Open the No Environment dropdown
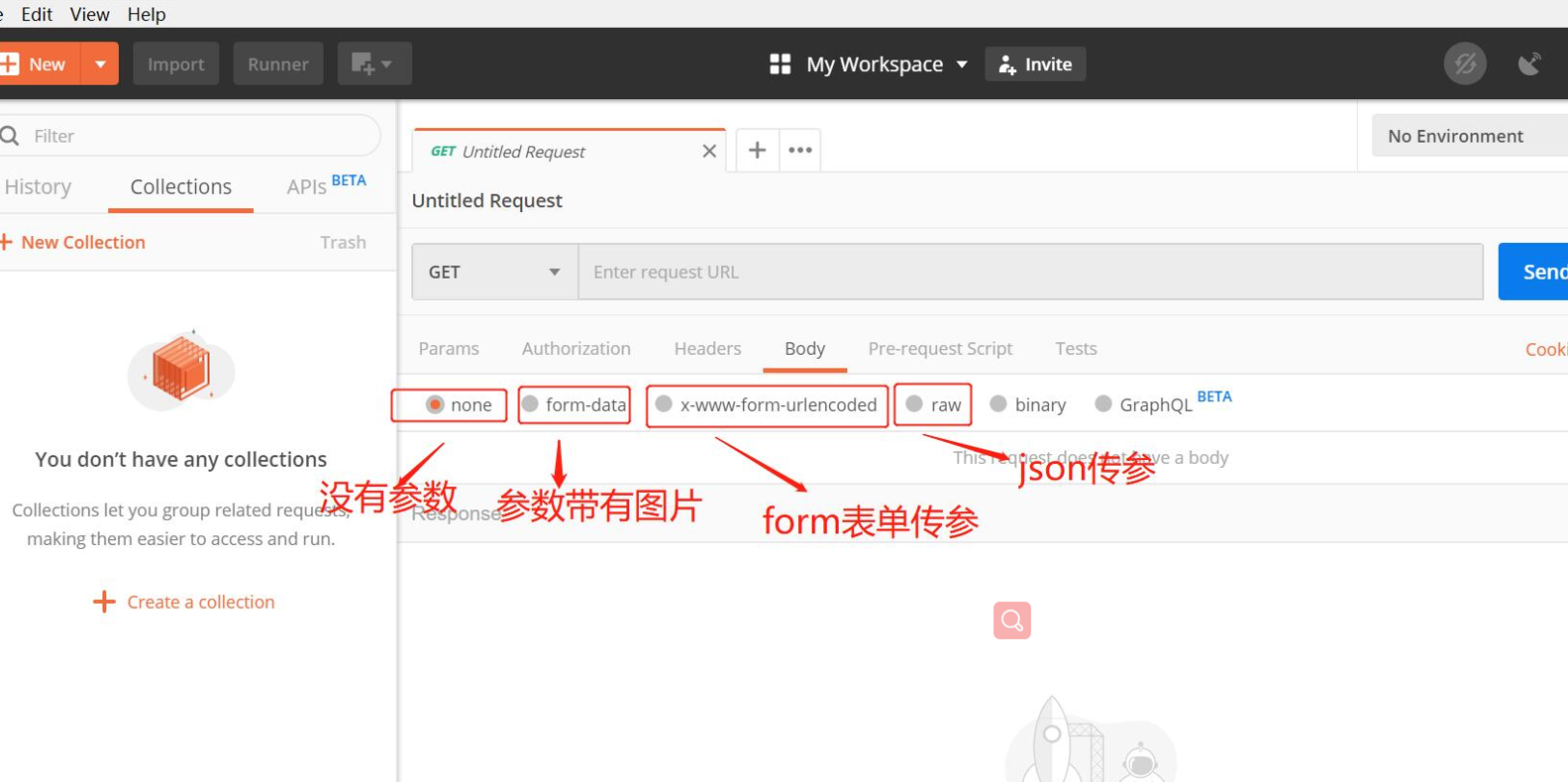 [1470, 136]
